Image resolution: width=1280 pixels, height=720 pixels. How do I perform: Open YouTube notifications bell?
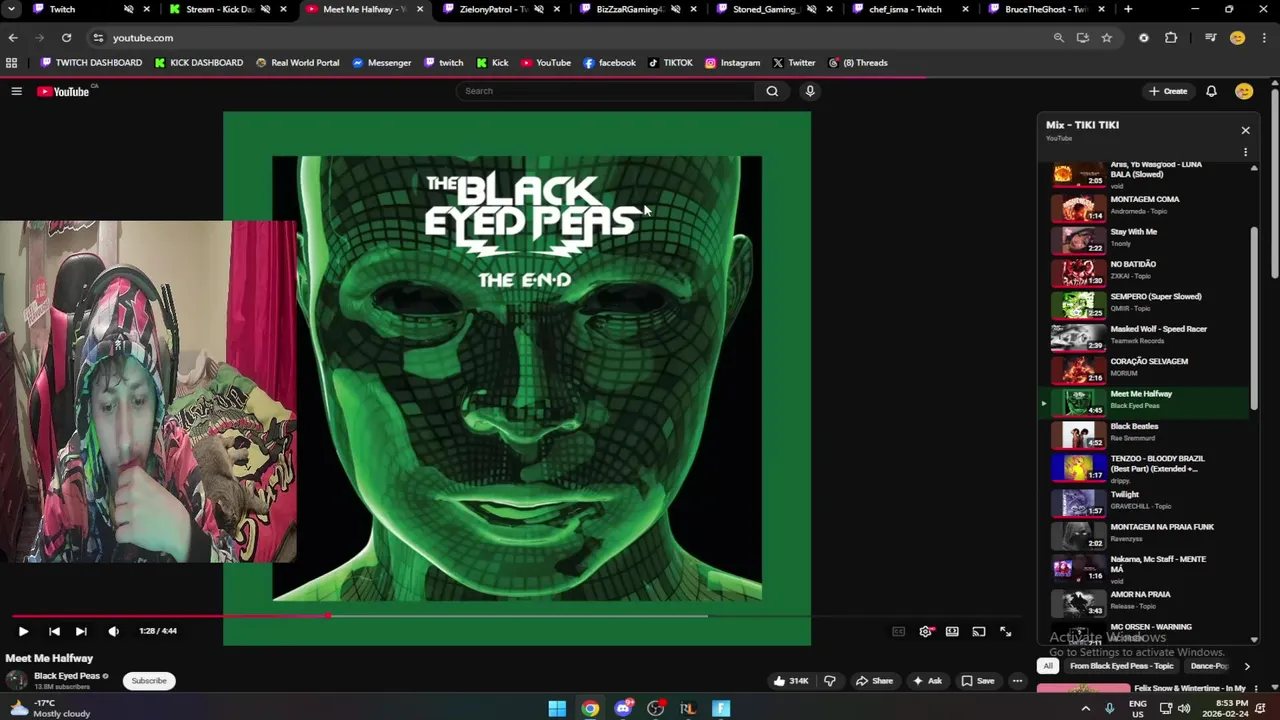pyautogui.click(x=1211, y=91)
